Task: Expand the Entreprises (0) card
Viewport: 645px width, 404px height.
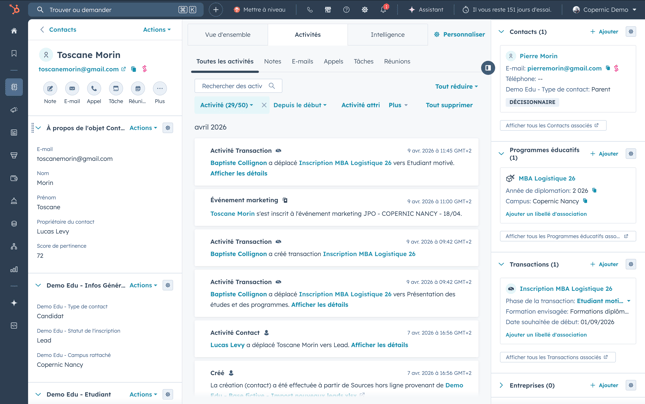Action: [x=501, y=385]
